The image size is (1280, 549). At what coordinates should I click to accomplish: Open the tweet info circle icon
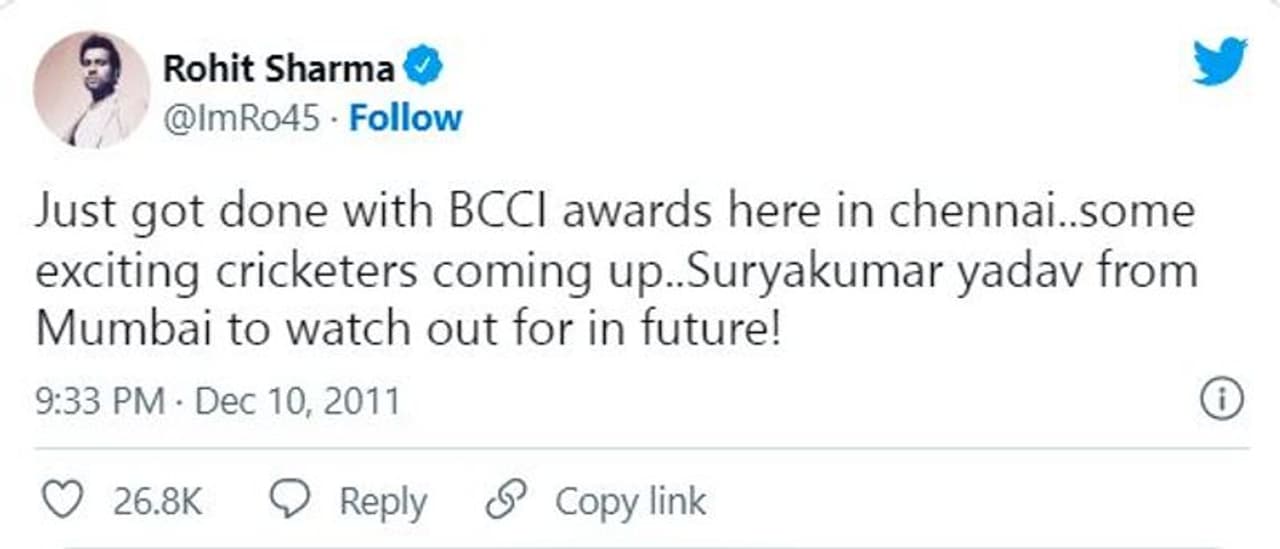1220,402
